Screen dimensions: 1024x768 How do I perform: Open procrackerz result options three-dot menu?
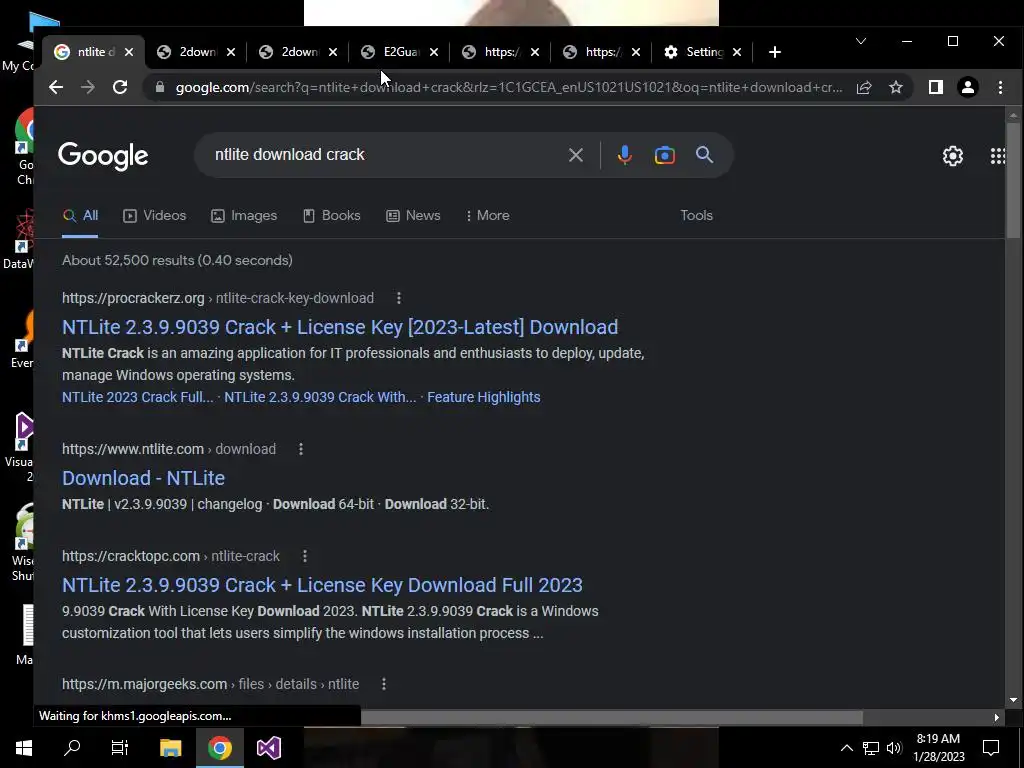[x=399, y=298]
